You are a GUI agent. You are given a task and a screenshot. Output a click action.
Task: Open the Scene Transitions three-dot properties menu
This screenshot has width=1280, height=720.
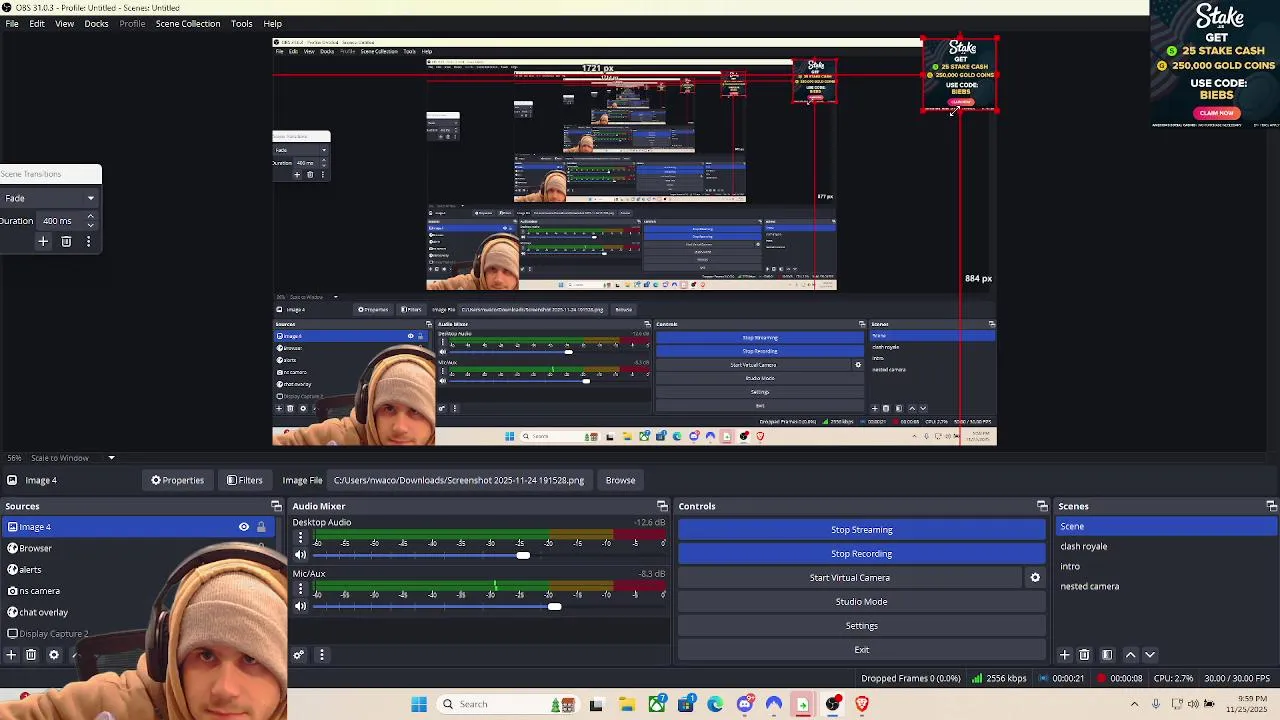point(88,241)
